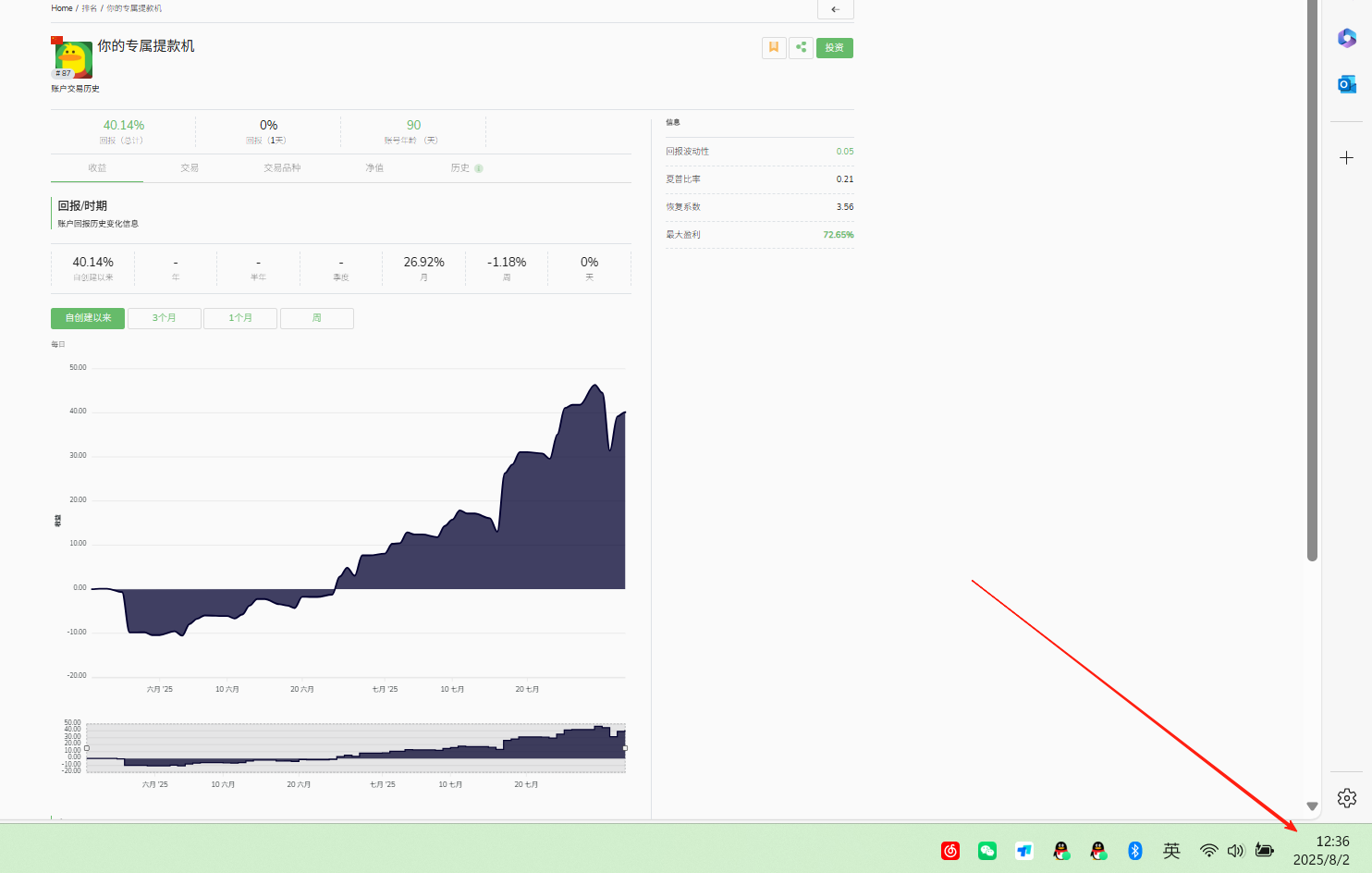
Task: Open the second QQ penguin tray icon
Action: [1098, 851]
